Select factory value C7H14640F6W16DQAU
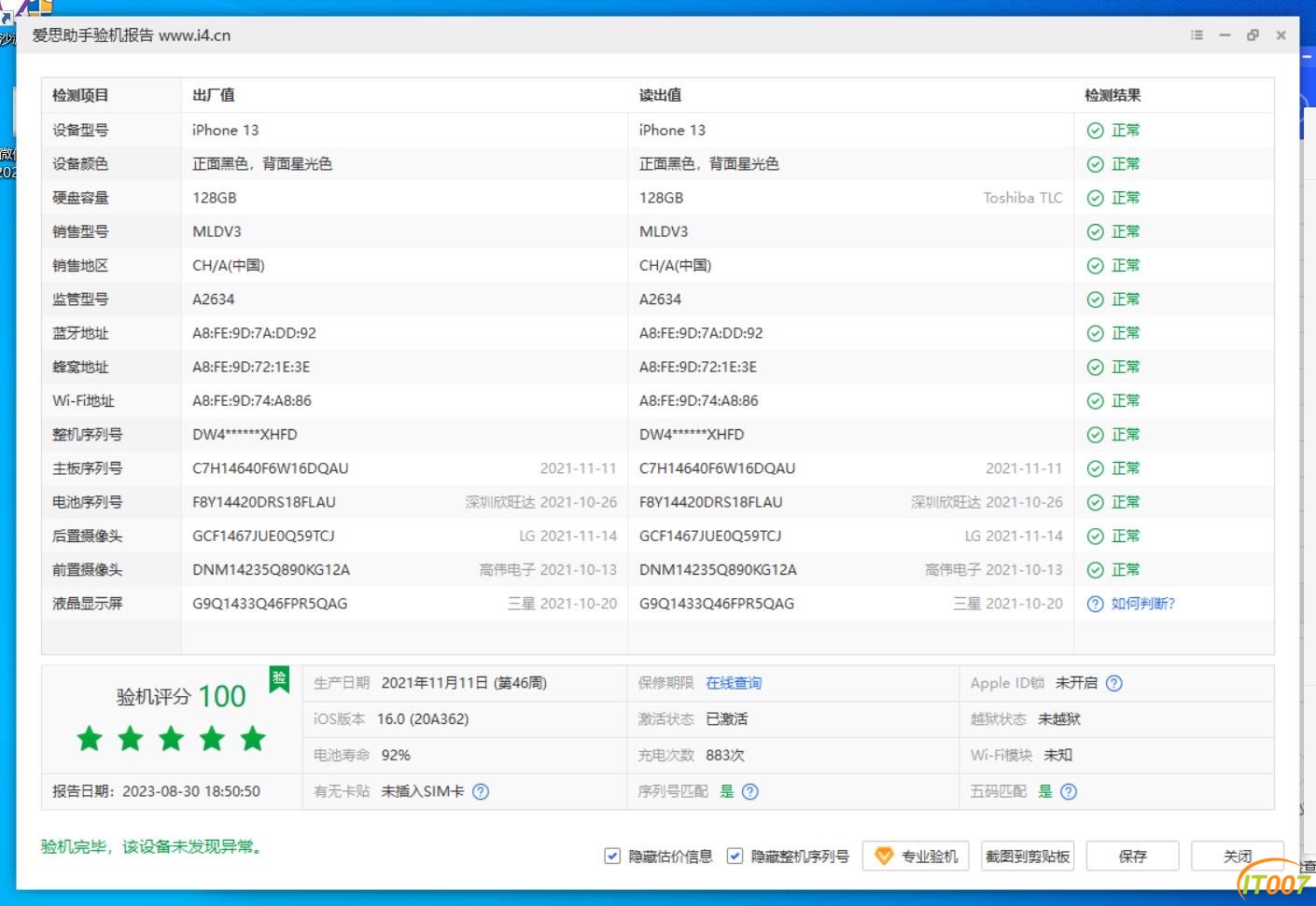Viewport: 1316px width, 906px height. click(271, 468)
